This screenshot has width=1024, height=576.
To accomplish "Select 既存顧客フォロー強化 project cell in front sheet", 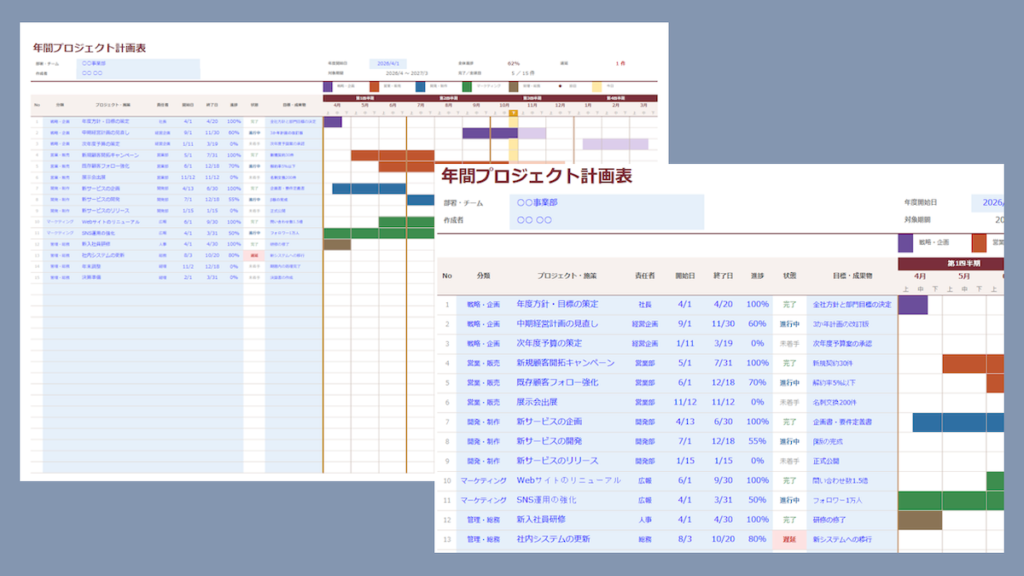I will [557, 383].
